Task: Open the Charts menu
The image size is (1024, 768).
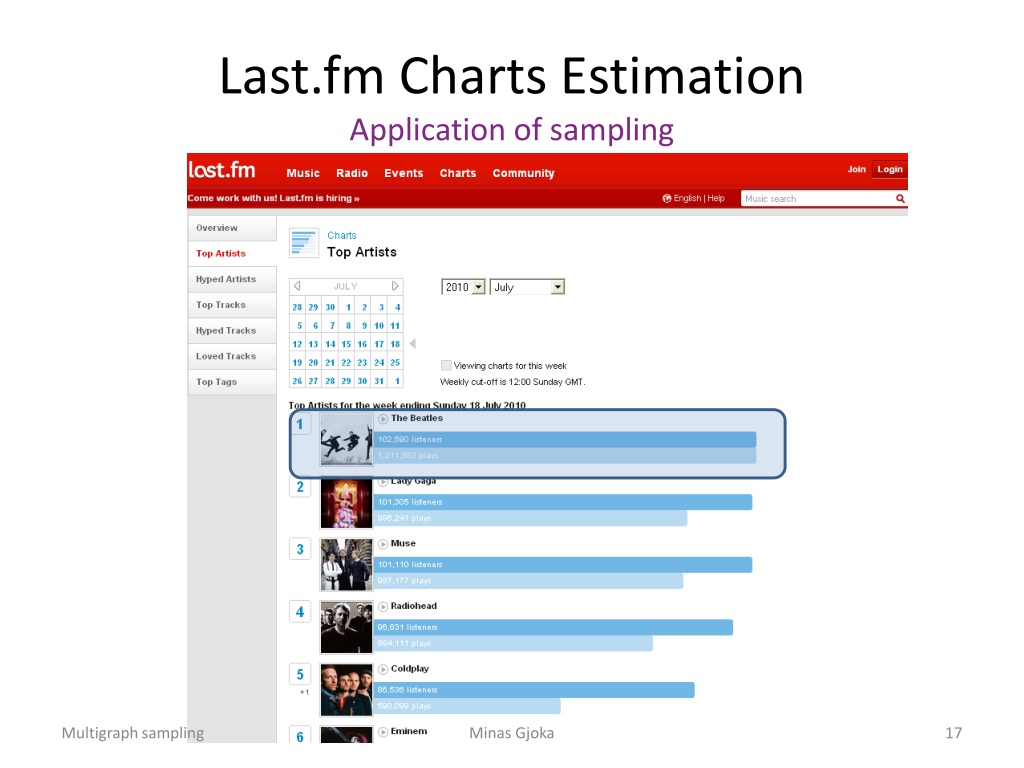Action: [x=458, y=173]
